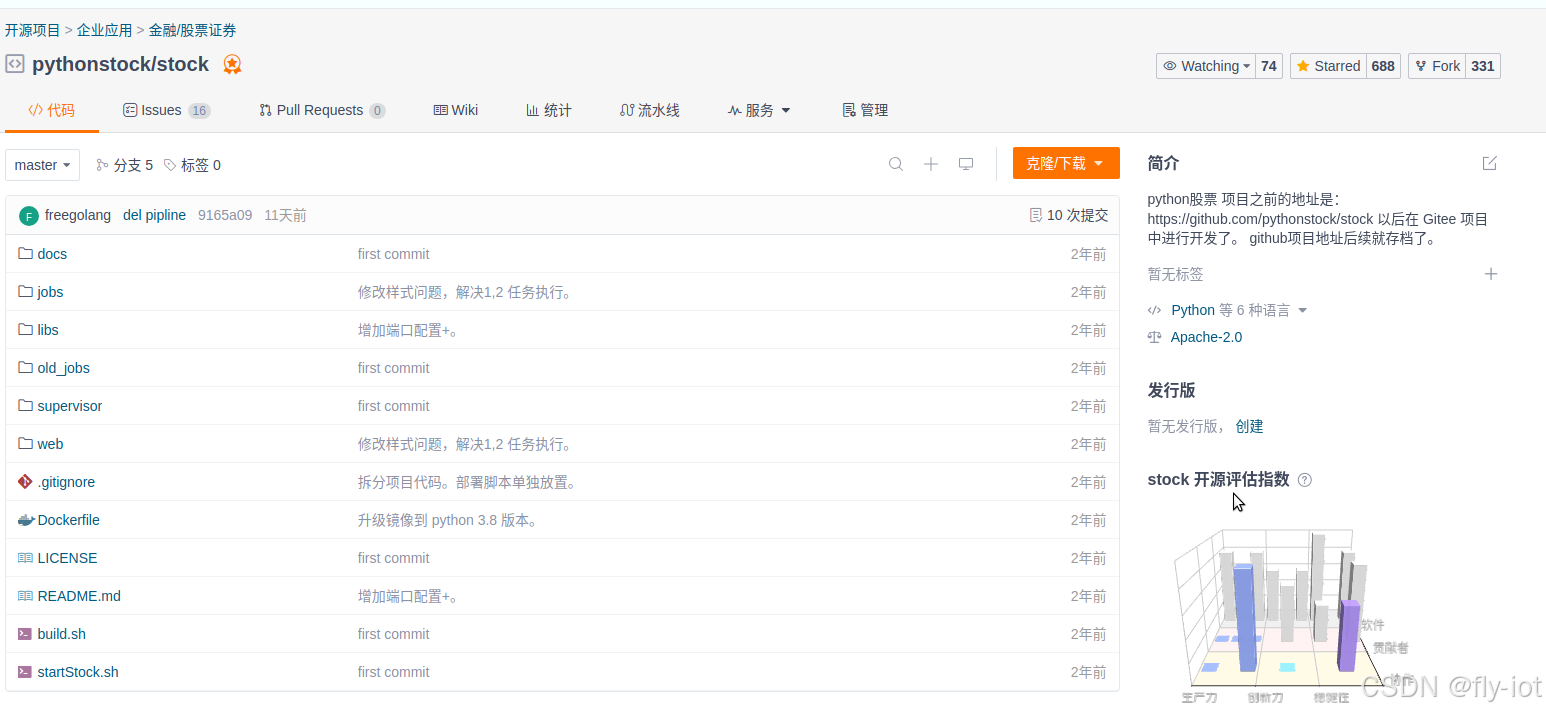Image resolution: width=1546 pixels, height=713 pixels.
Task: Click the git icon beside .gitignore
Action: (26, 482)
